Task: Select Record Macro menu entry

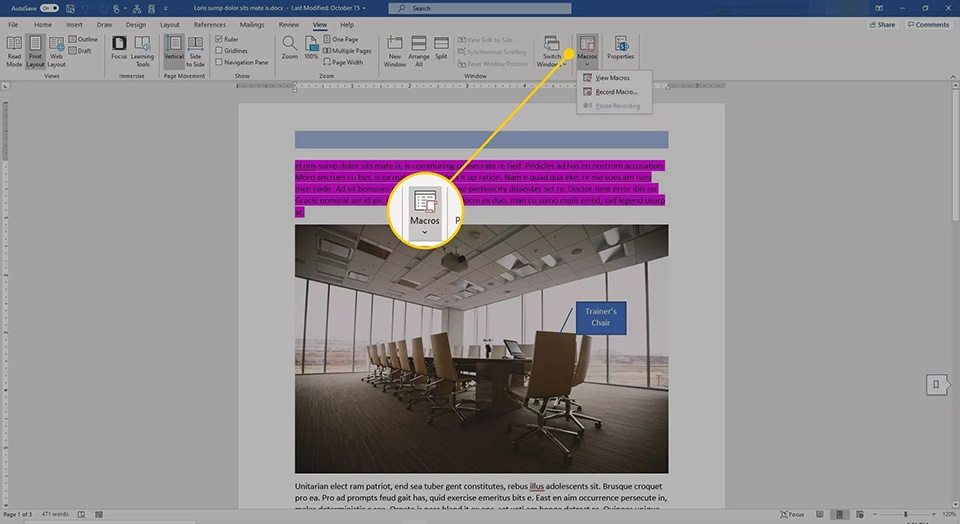Action: tap(614, 92)
